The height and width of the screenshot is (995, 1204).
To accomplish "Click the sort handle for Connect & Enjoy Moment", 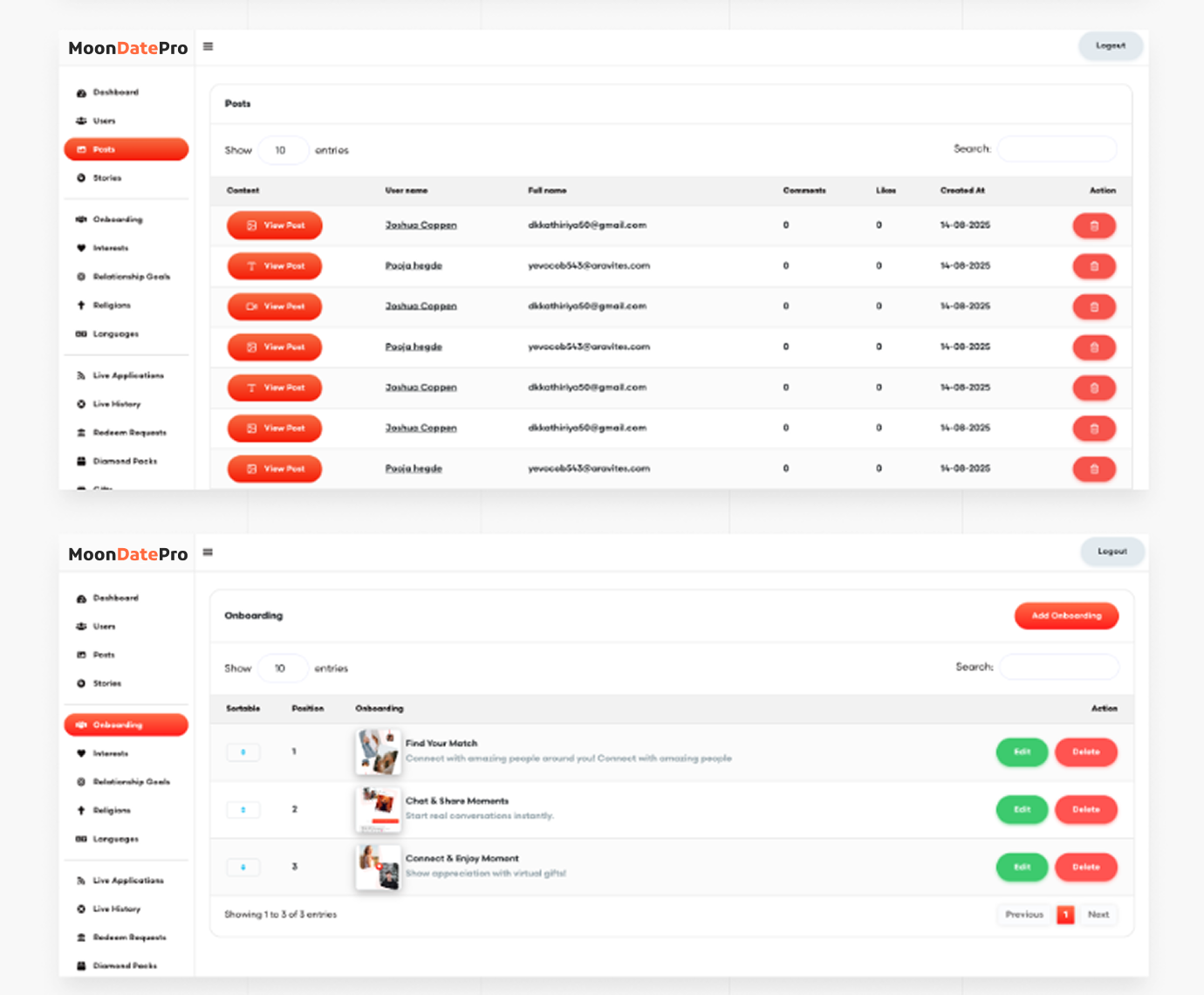I will tap(243, 867).
